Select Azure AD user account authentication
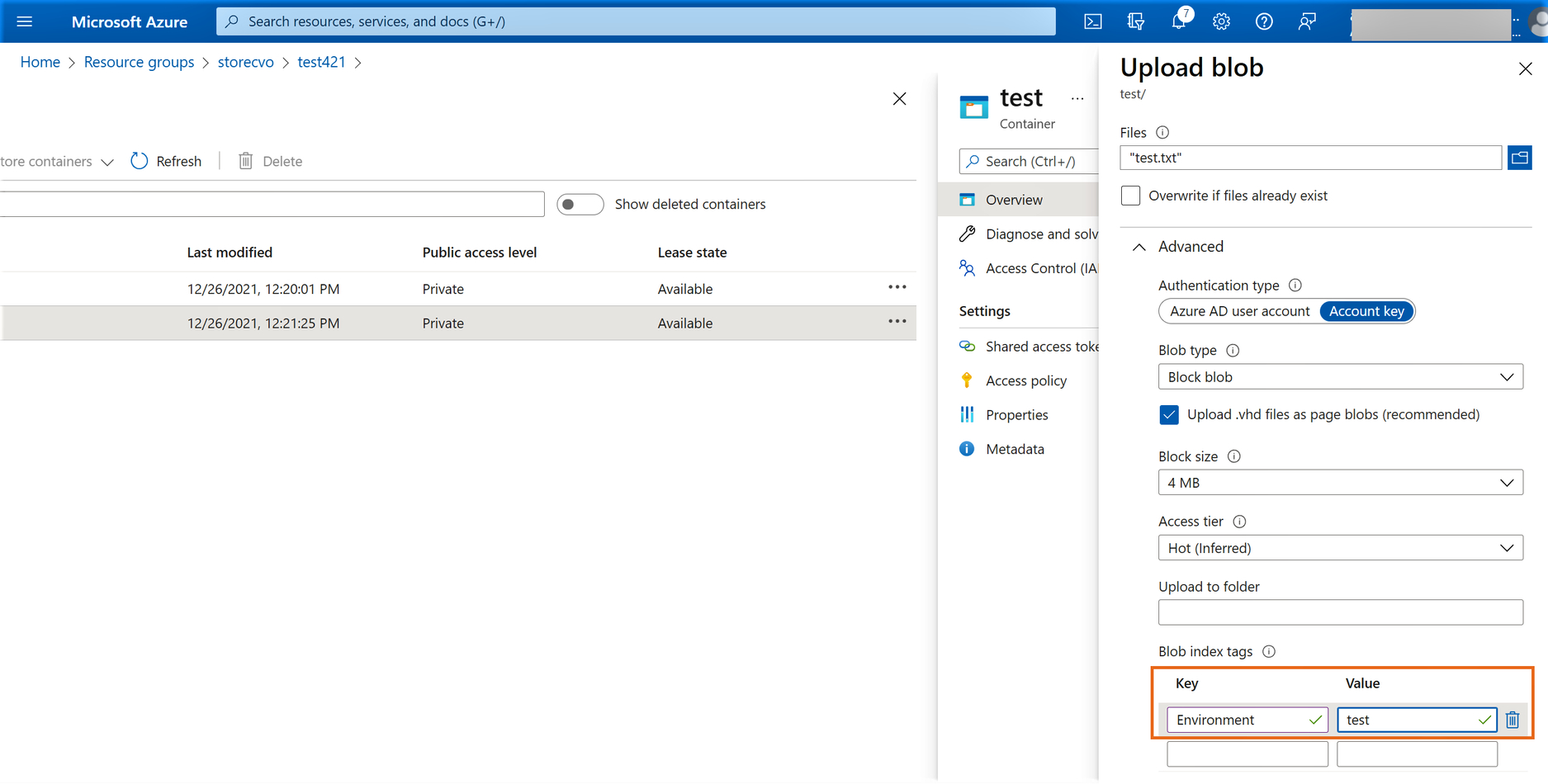Screen dimensions: 1548x784 [1238, 311]
